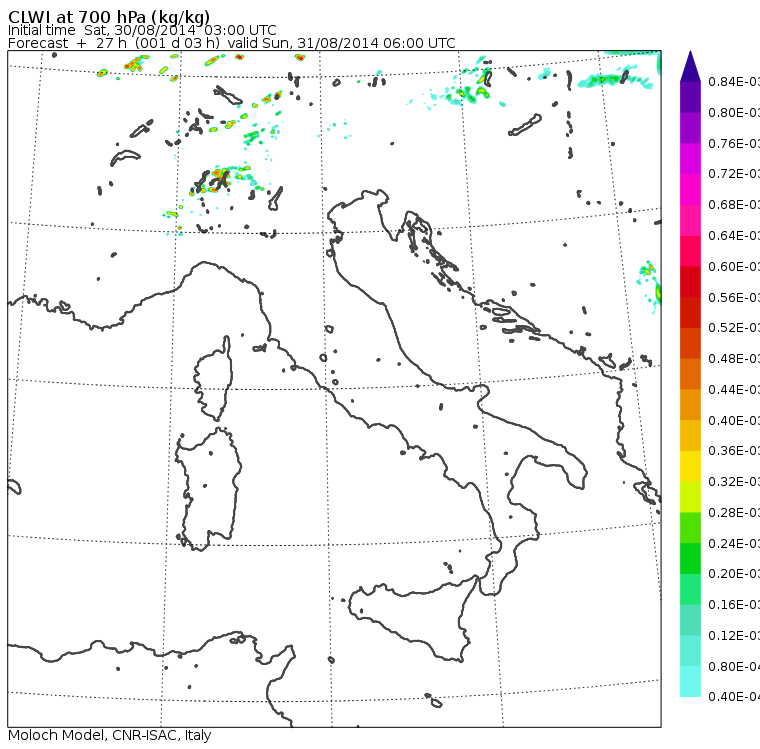Click the 0.84E legend value
The image size is (760, 749).
[734, 81]
